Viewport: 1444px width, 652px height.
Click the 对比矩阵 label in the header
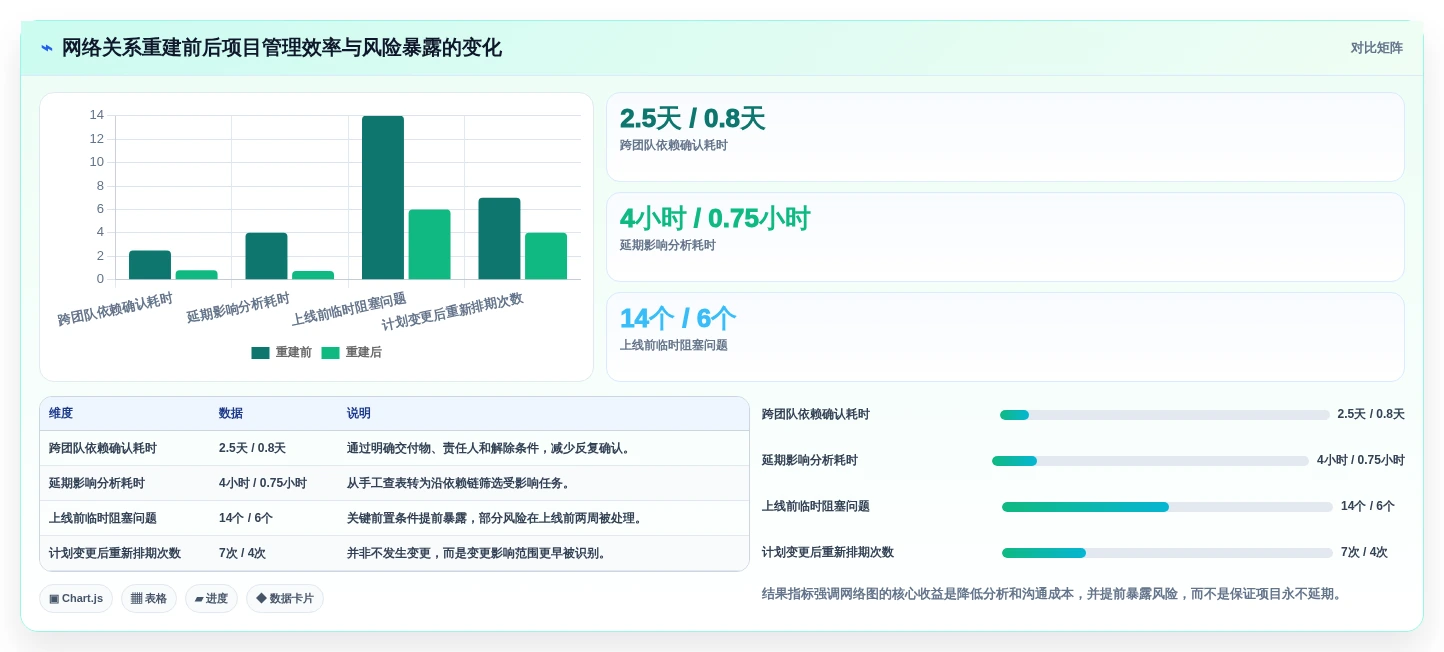tap(1376, 48)
